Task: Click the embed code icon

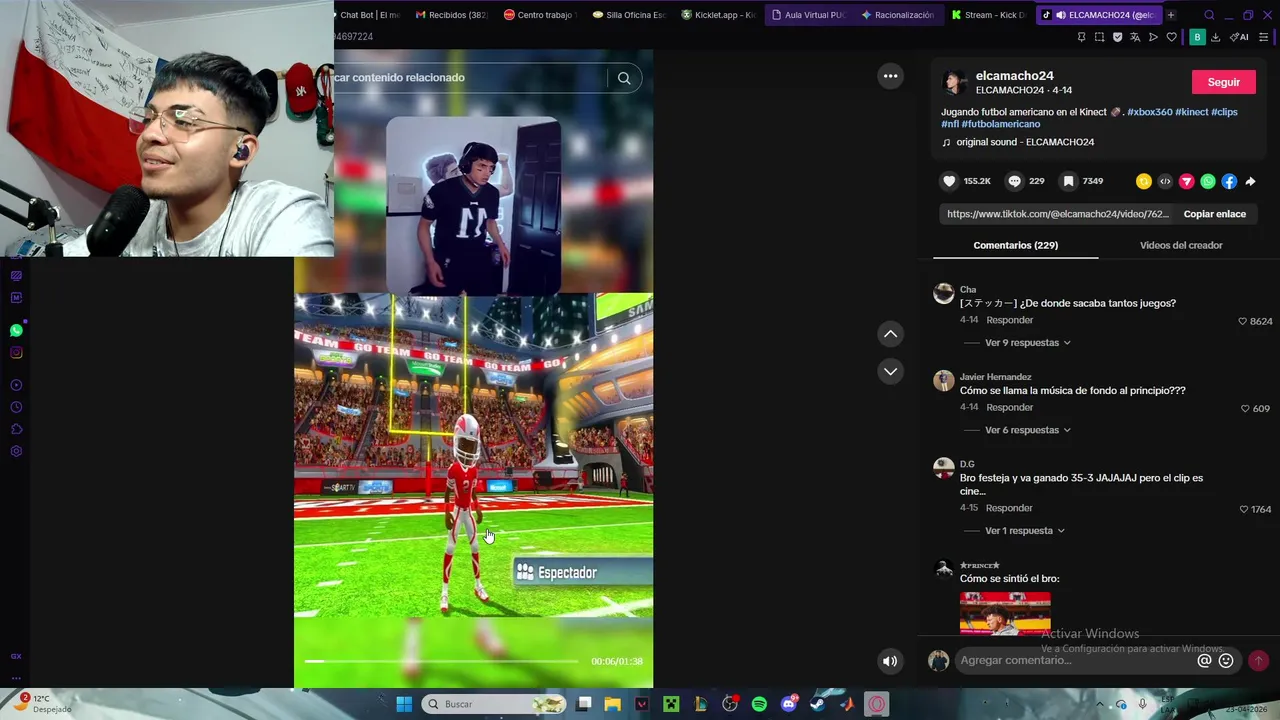Action: coord(1165,181)
